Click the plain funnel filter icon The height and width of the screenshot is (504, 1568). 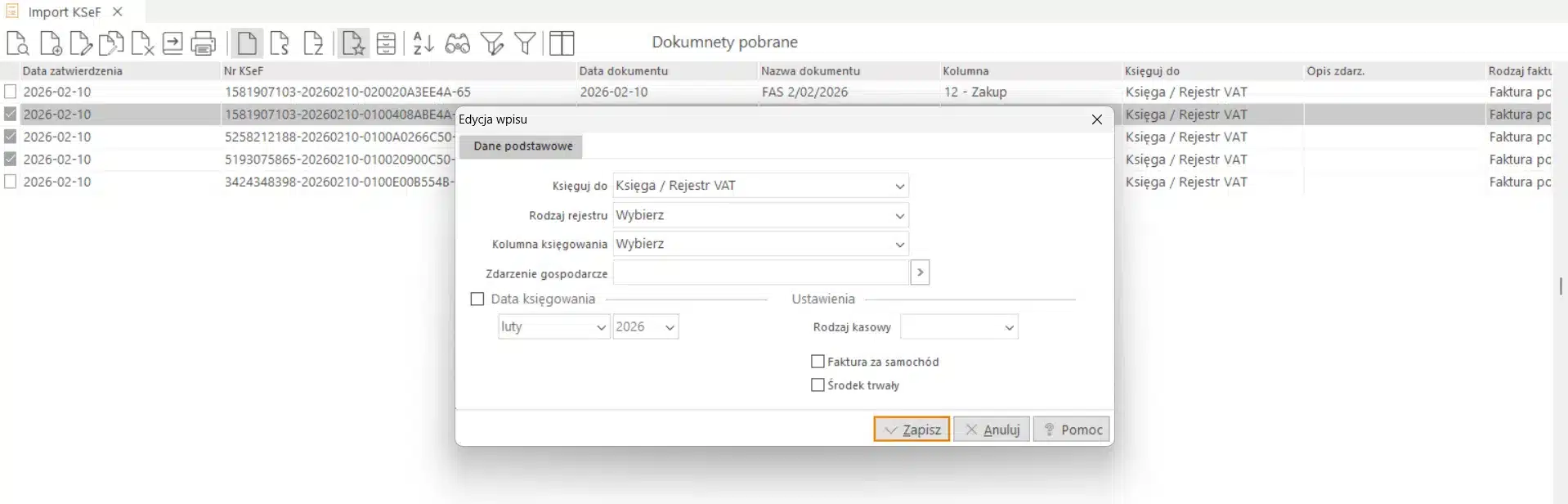coord(526,43)
